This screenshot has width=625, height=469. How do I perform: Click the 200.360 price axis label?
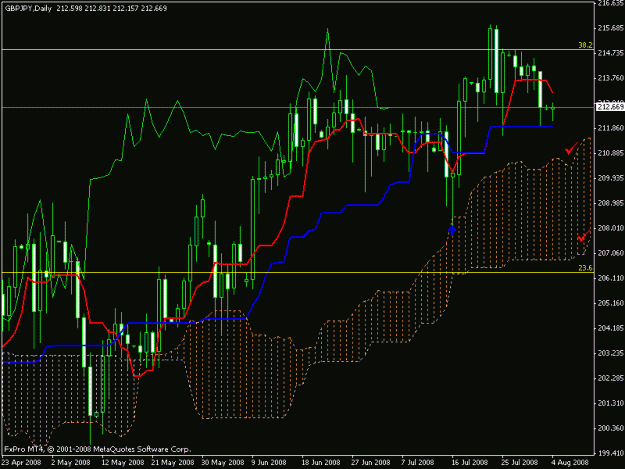611,428
